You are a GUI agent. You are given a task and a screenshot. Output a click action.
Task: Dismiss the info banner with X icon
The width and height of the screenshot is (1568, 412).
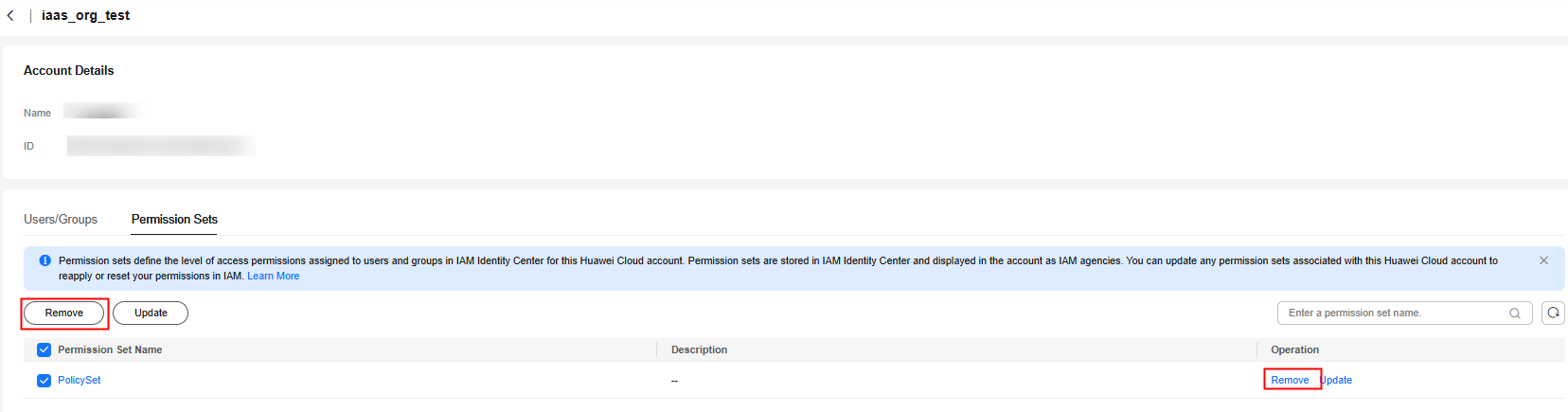pyautogui.click(x=1543, y=260)
